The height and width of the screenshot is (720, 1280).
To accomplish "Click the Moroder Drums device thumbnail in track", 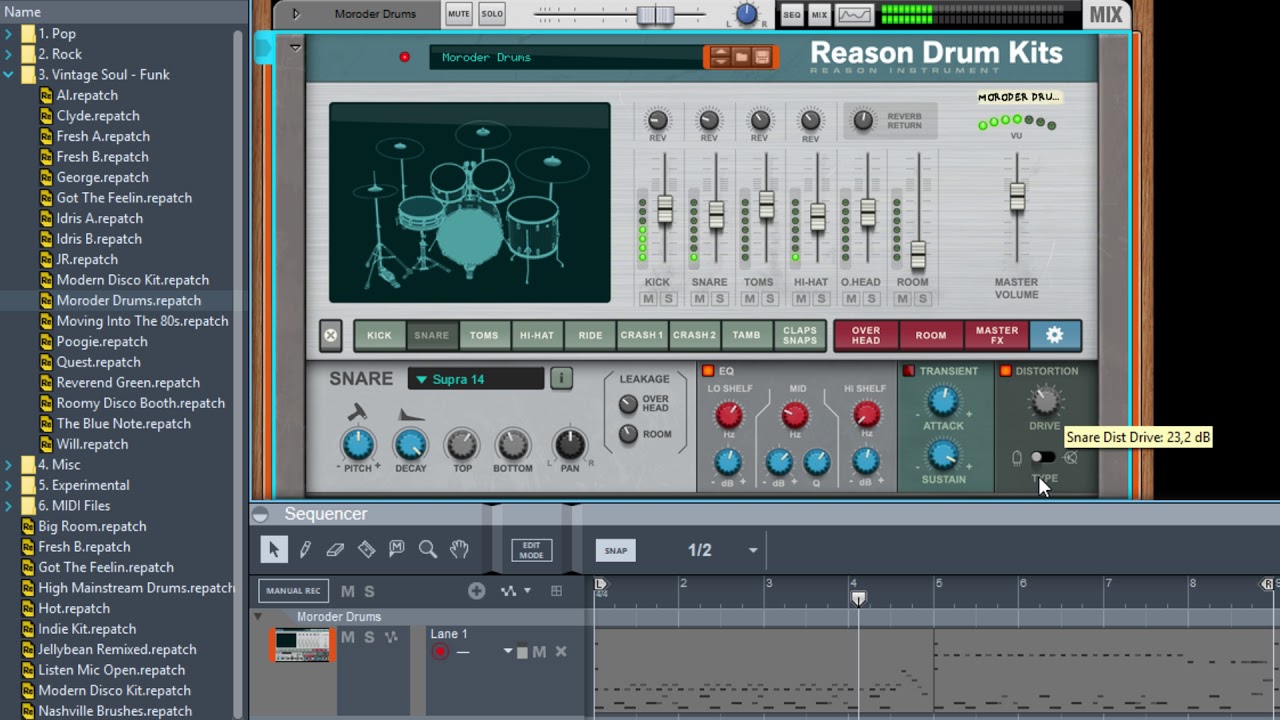I will (302, 645).
